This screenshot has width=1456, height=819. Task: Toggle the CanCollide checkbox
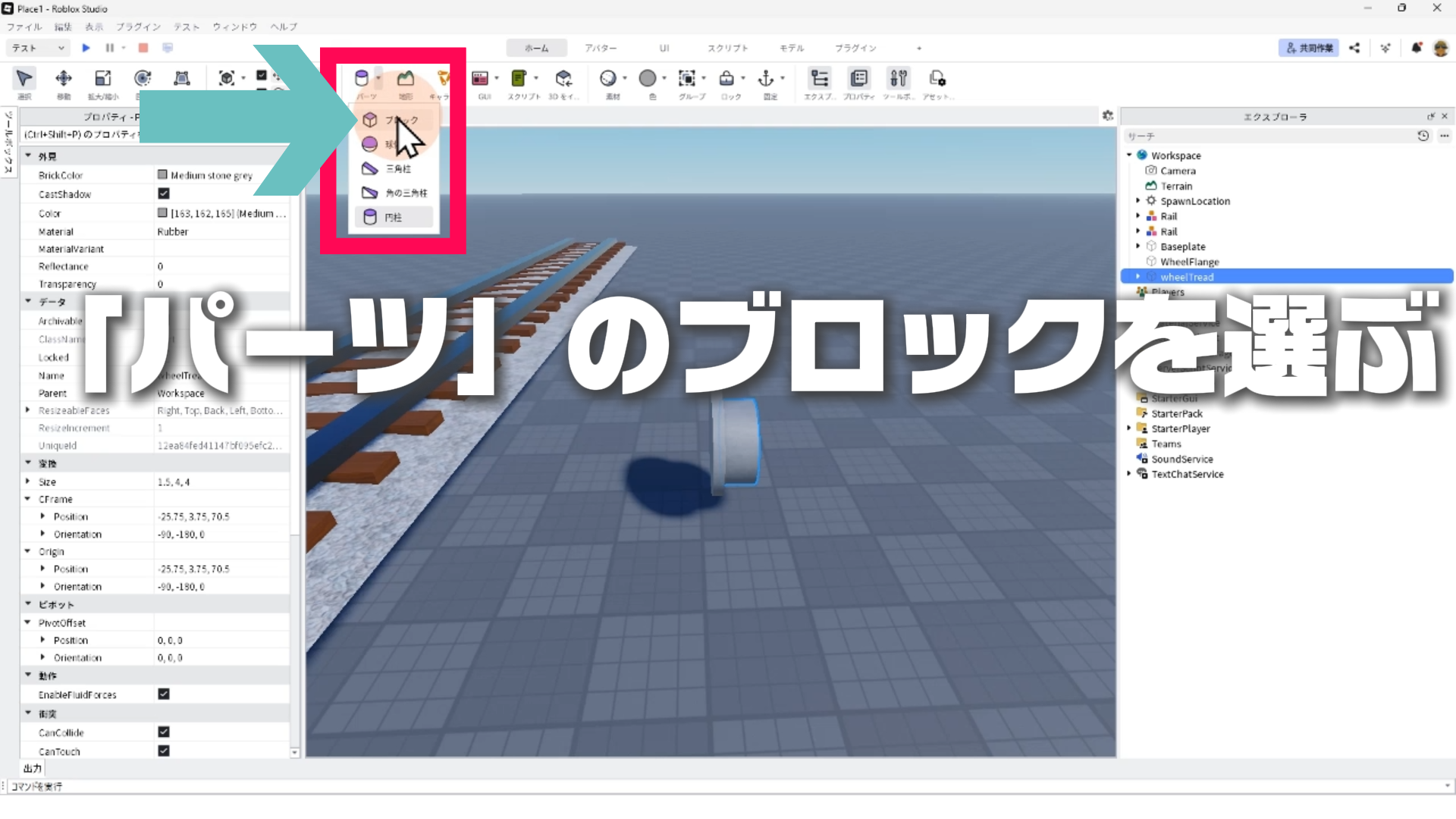[163, 732]
